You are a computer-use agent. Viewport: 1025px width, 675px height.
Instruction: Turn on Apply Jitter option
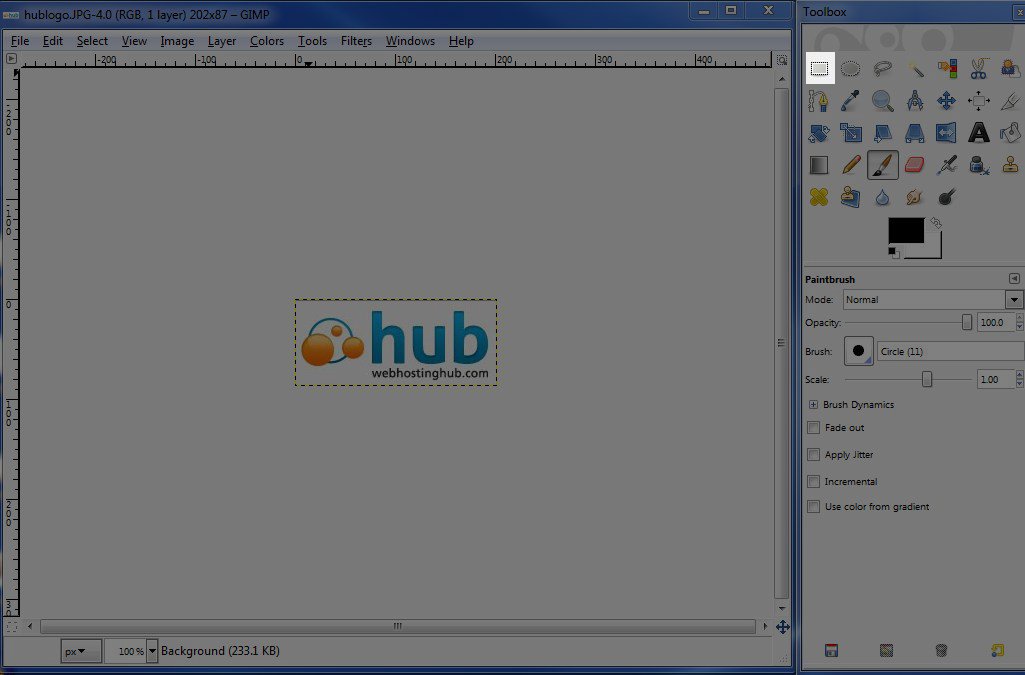click(814, 455)
